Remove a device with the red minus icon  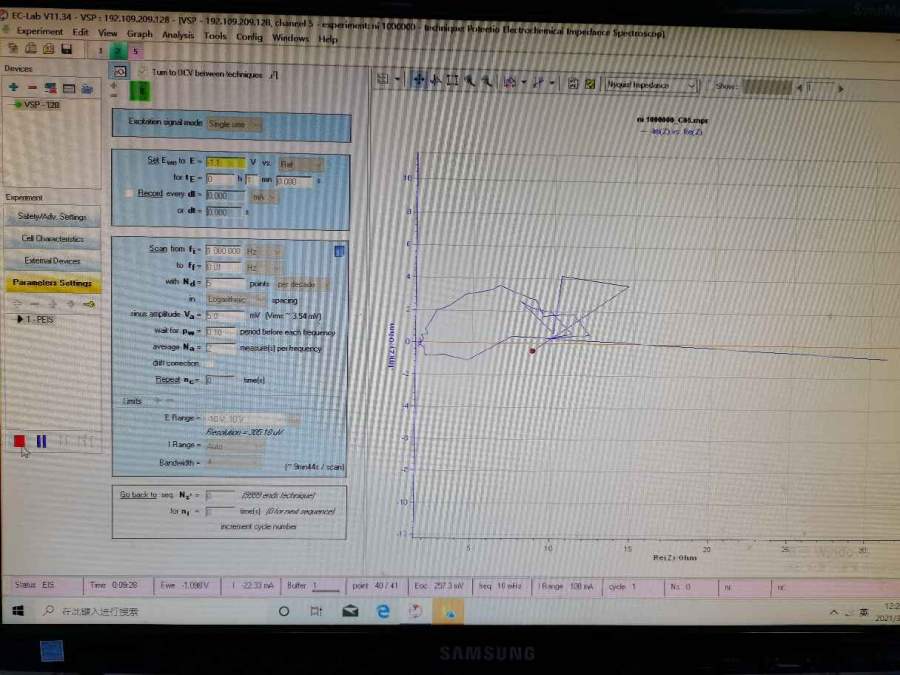tap(32, 88)
